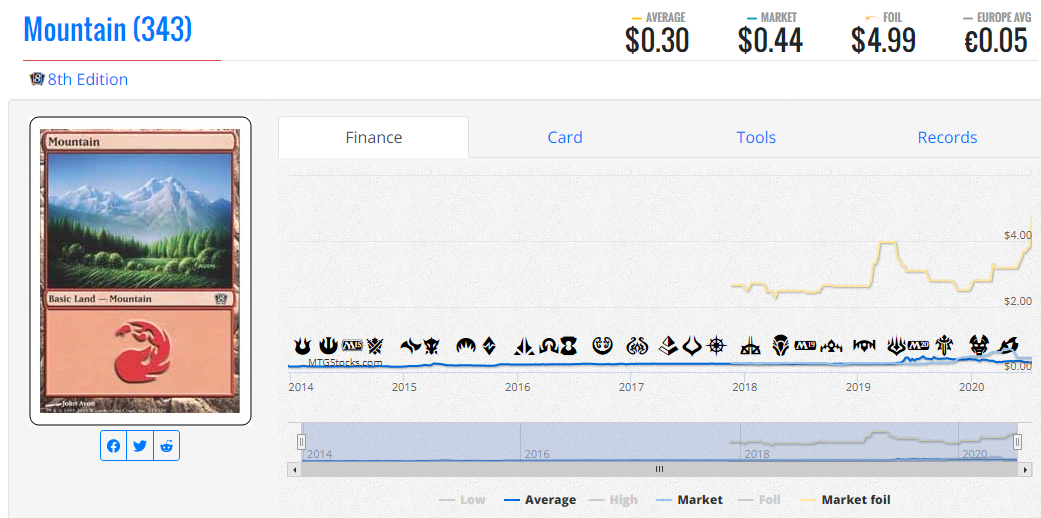Switch to the Finance tab

click(374, 137)
